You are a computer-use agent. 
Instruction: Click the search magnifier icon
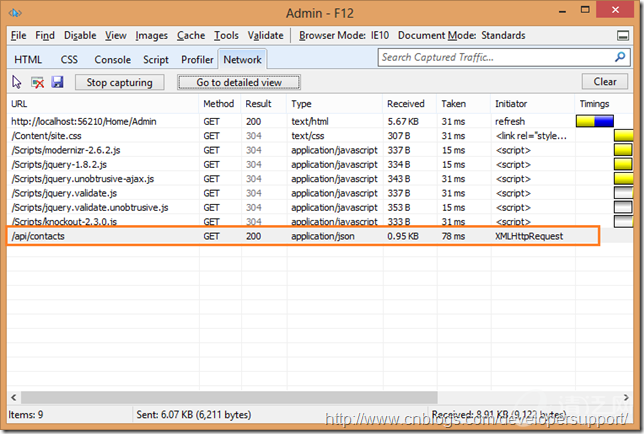pyautogui.click(x=622, y=57)
